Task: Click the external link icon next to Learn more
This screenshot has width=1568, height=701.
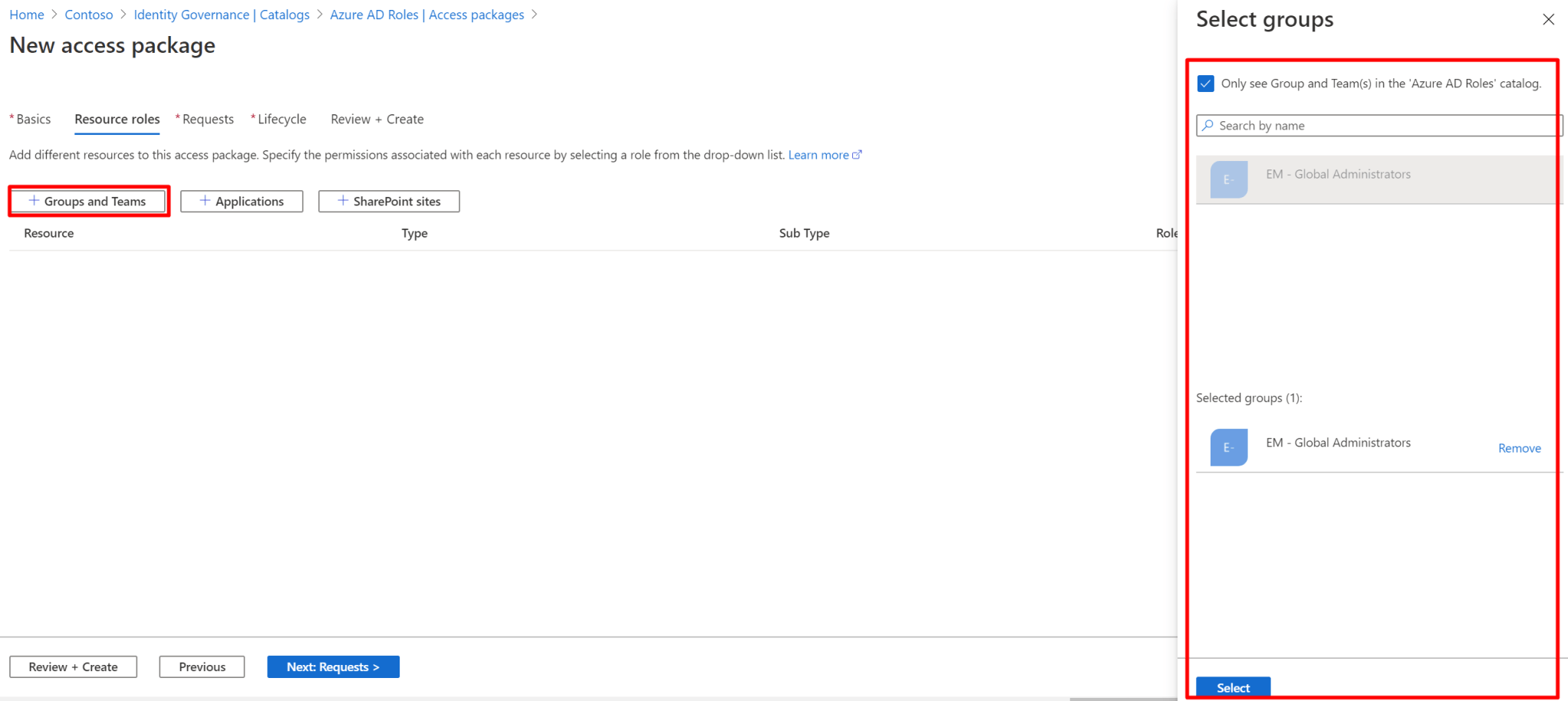Action: coord(857,154)
